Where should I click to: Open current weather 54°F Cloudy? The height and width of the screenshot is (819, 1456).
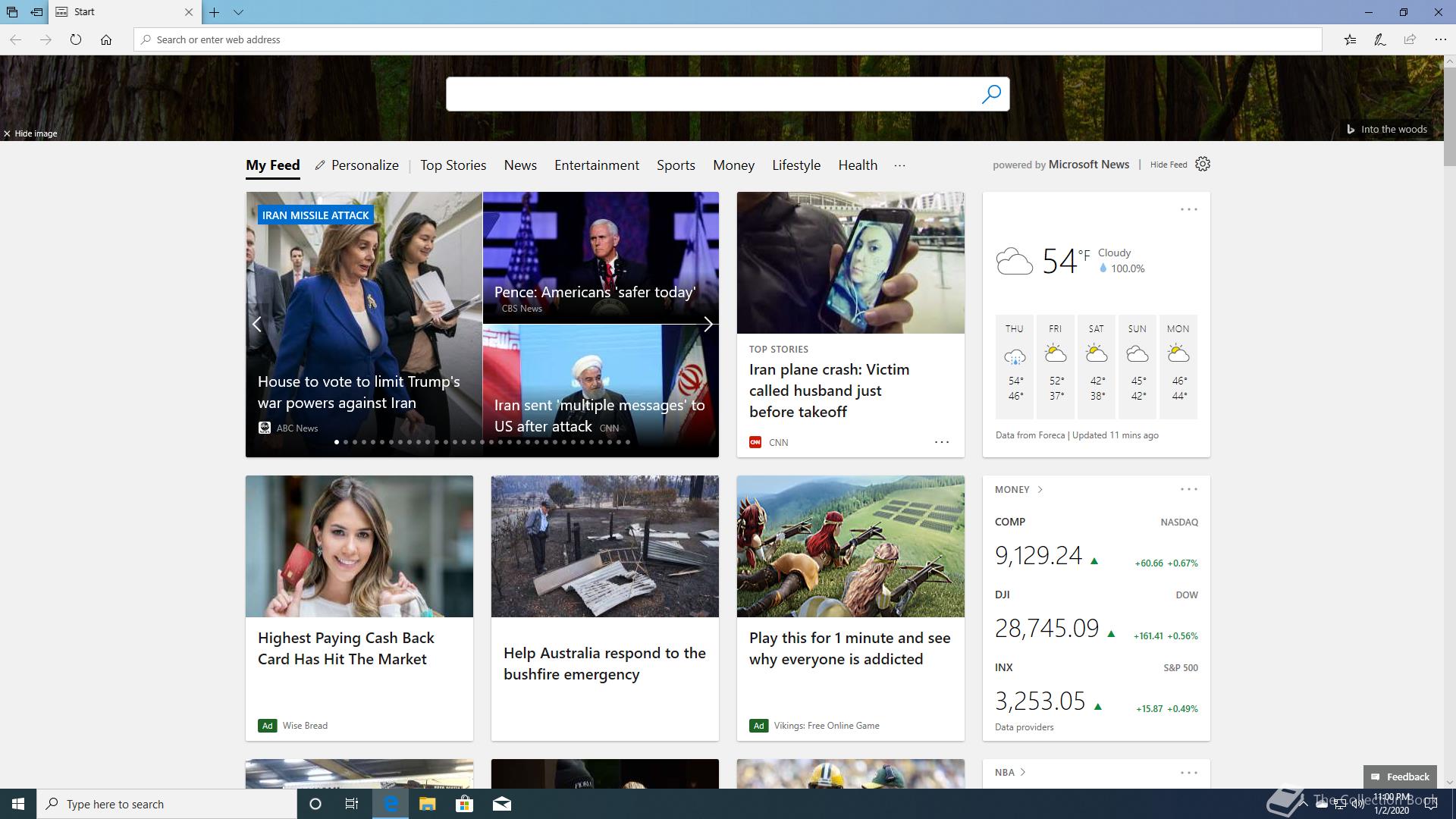point(1071,261)
